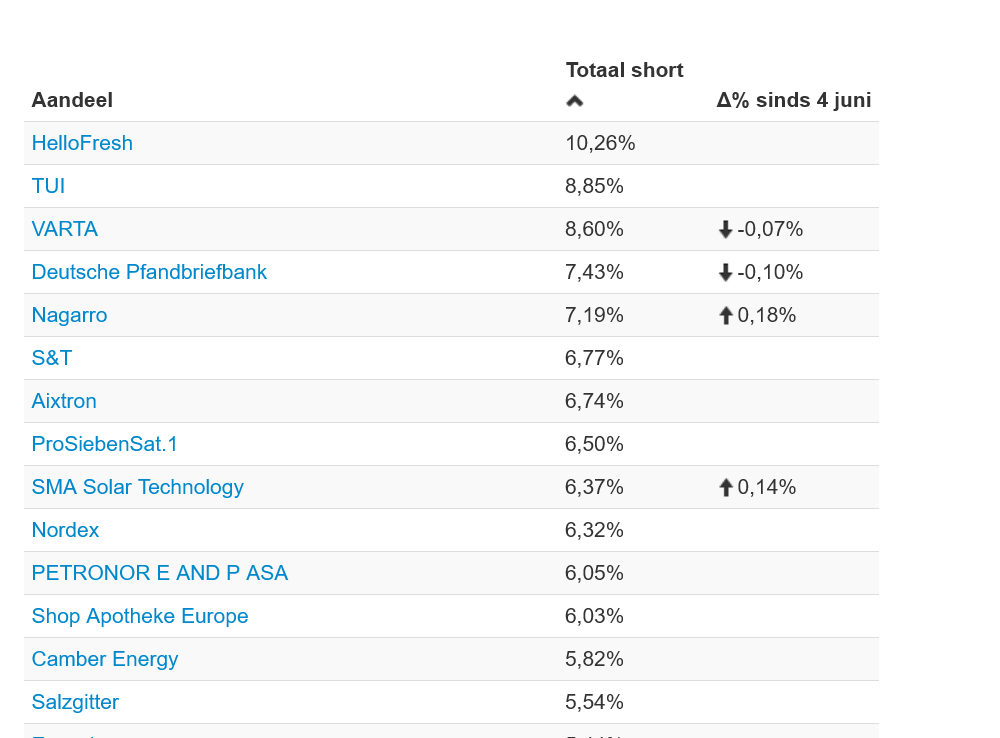Click the up arrow icon beside SMA Solar's 0,14%
The height and width of the screenshot is (738, 1000).
pos(726,488)
